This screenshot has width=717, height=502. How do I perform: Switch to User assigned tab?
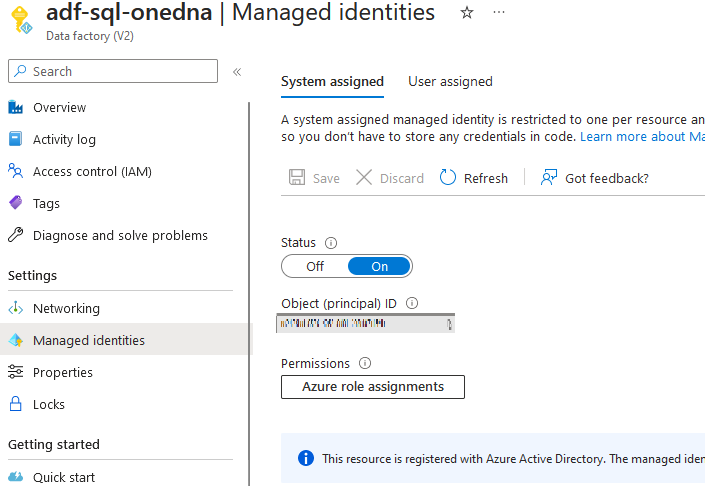tap(450, 81)
